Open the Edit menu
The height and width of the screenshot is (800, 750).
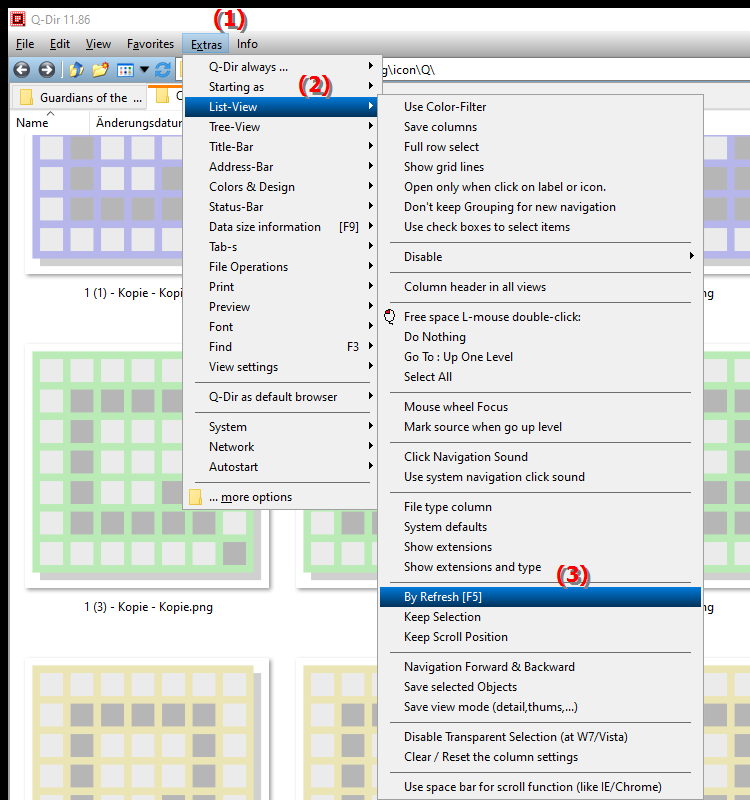(60, 44)
